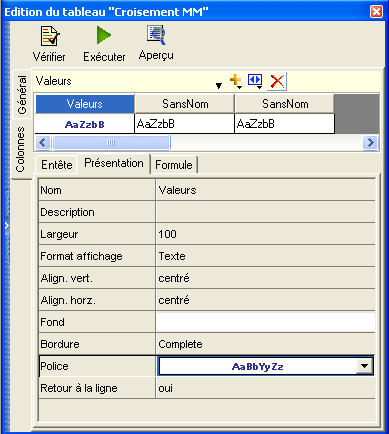The height and width of the screenshot is (434, 389).
Task: Click the small arrow on the left edge
Action: point(6,226)
